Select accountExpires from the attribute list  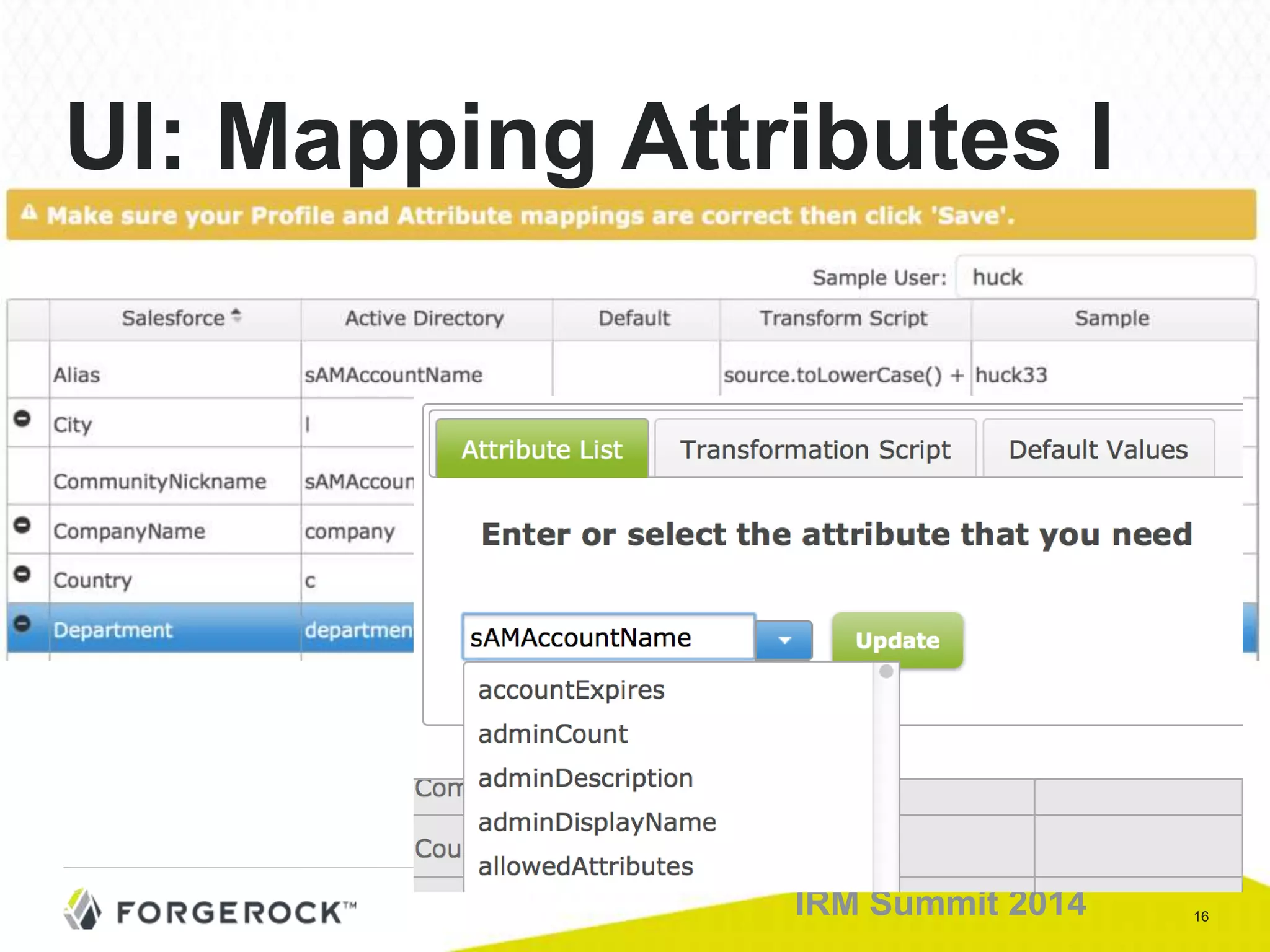coord(571,690)
